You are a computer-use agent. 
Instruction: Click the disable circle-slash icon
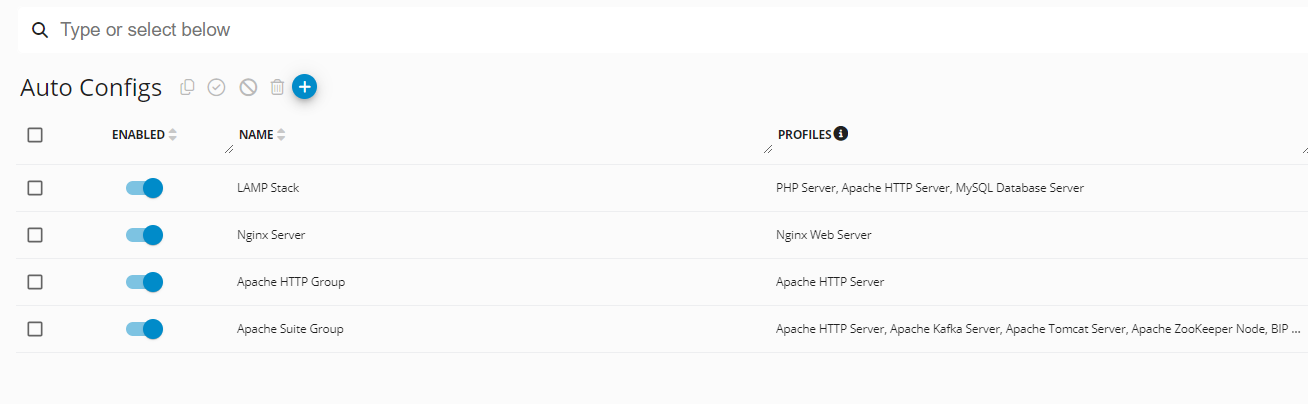pyautogui.click(x=248, y=88)
